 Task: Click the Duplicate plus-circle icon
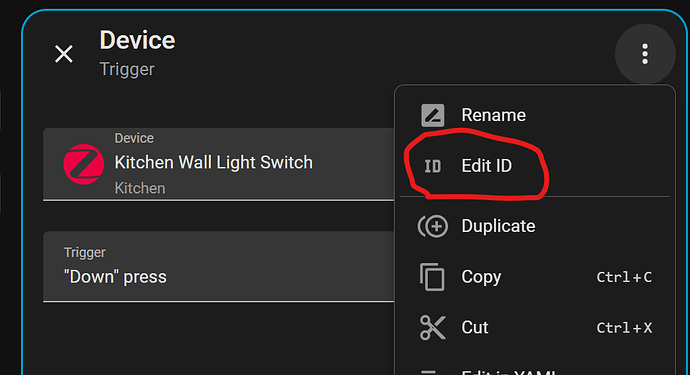click(433, 226)
